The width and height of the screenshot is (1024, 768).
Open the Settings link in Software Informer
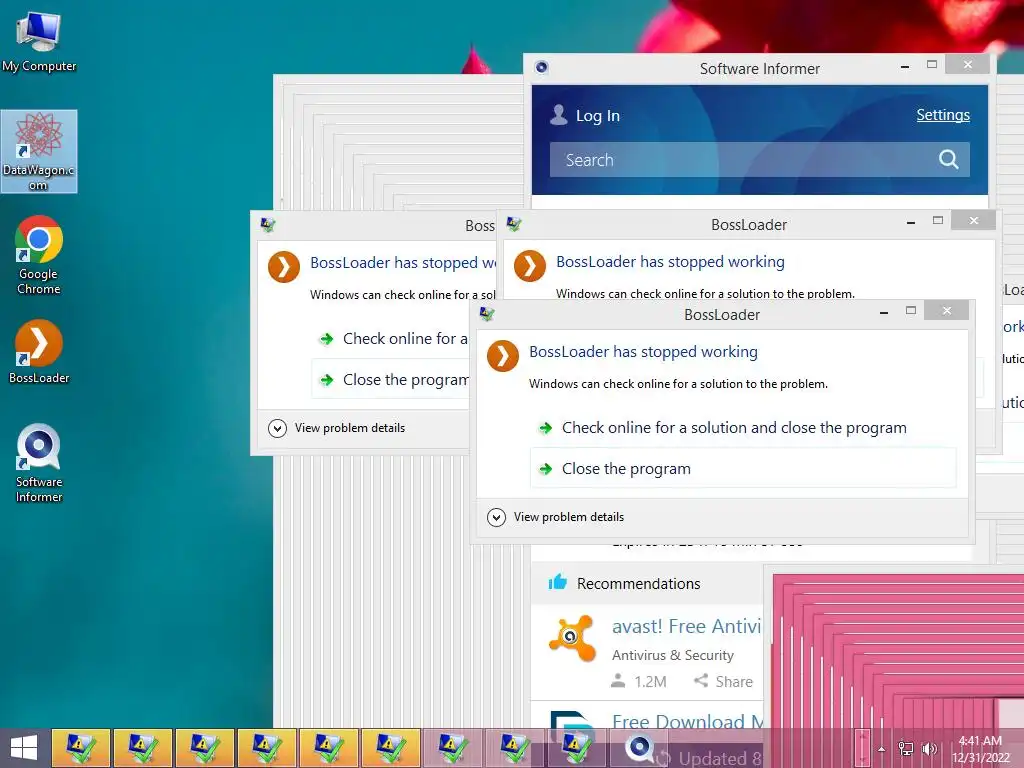click(942, 115)
